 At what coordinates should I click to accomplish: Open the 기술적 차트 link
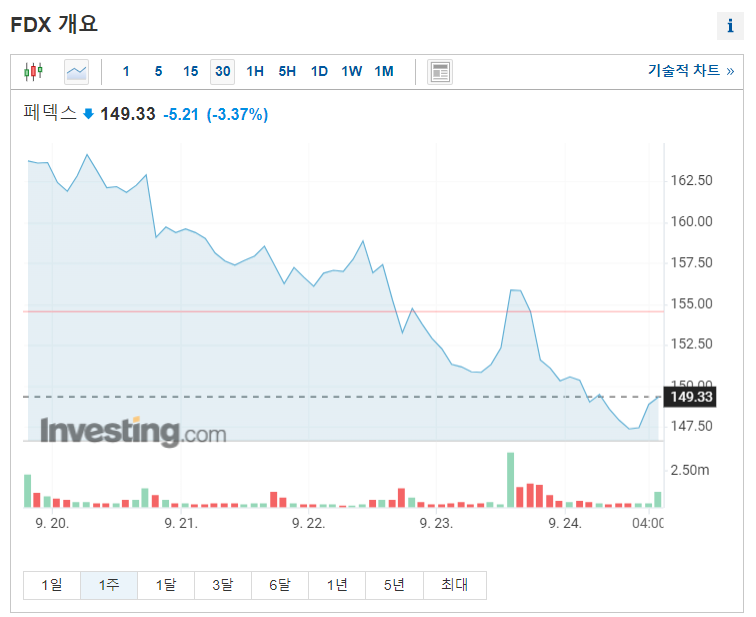[691, 71]
